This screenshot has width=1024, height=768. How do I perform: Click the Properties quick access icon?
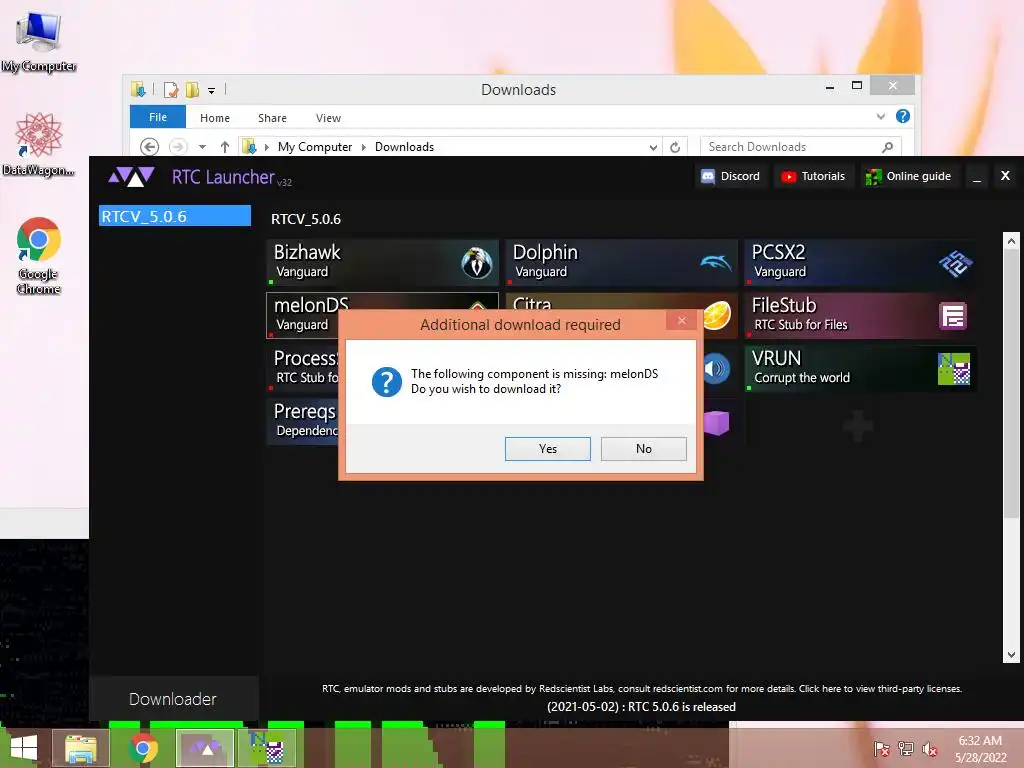coord(170,90)
